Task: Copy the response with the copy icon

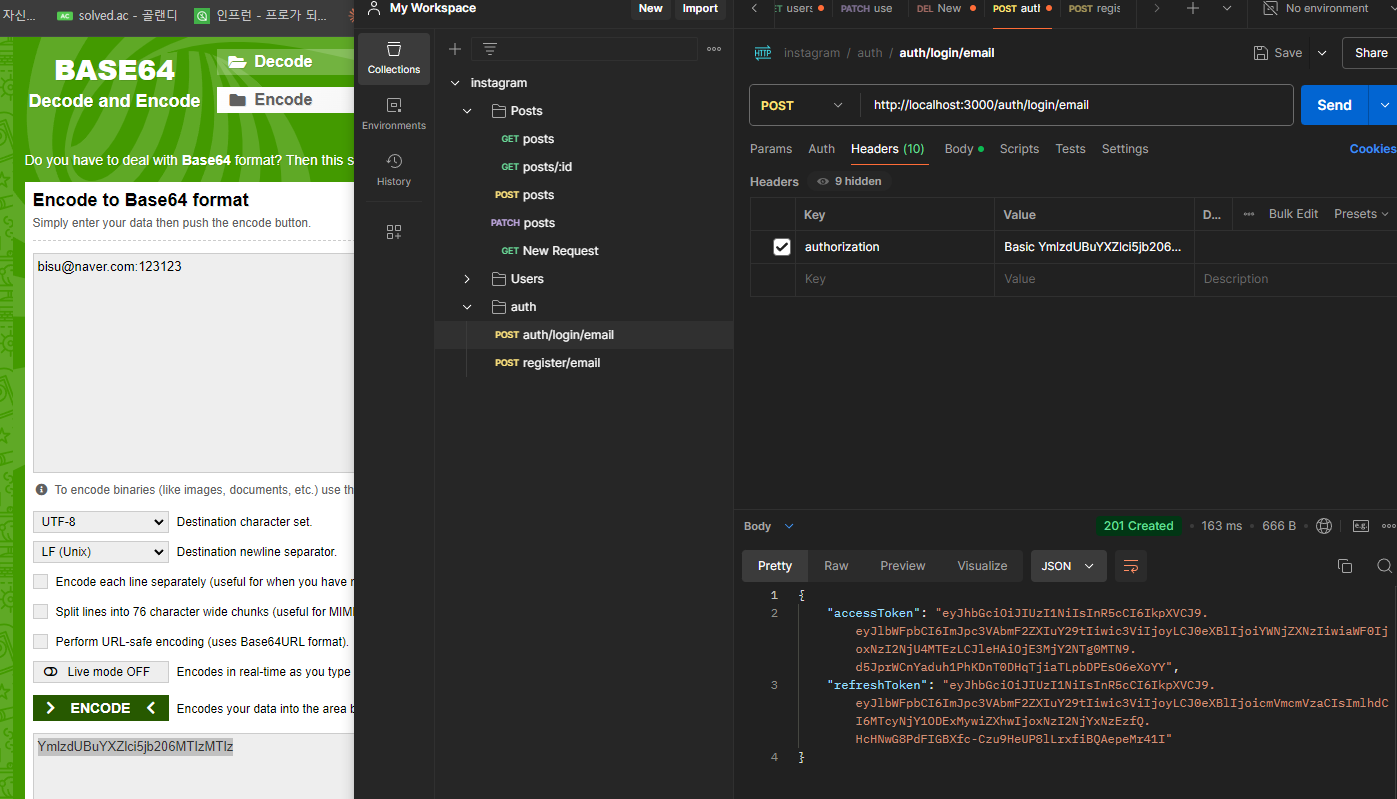Action: [1344, 566]
